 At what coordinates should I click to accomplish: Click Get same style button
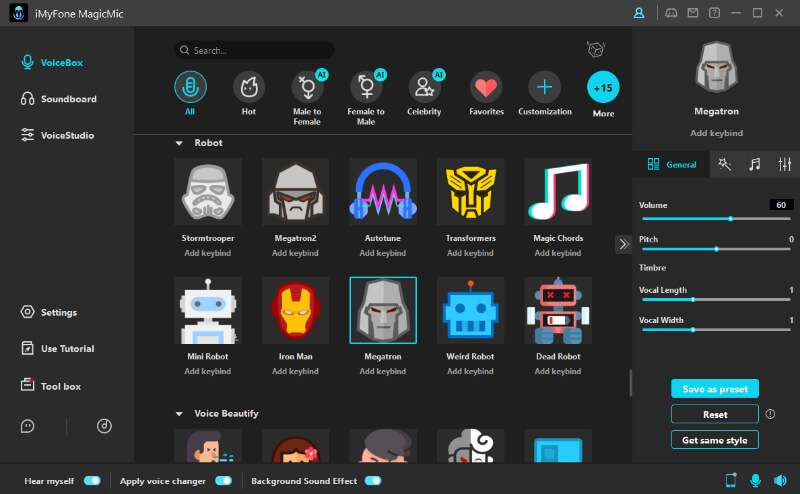[714, 440]
